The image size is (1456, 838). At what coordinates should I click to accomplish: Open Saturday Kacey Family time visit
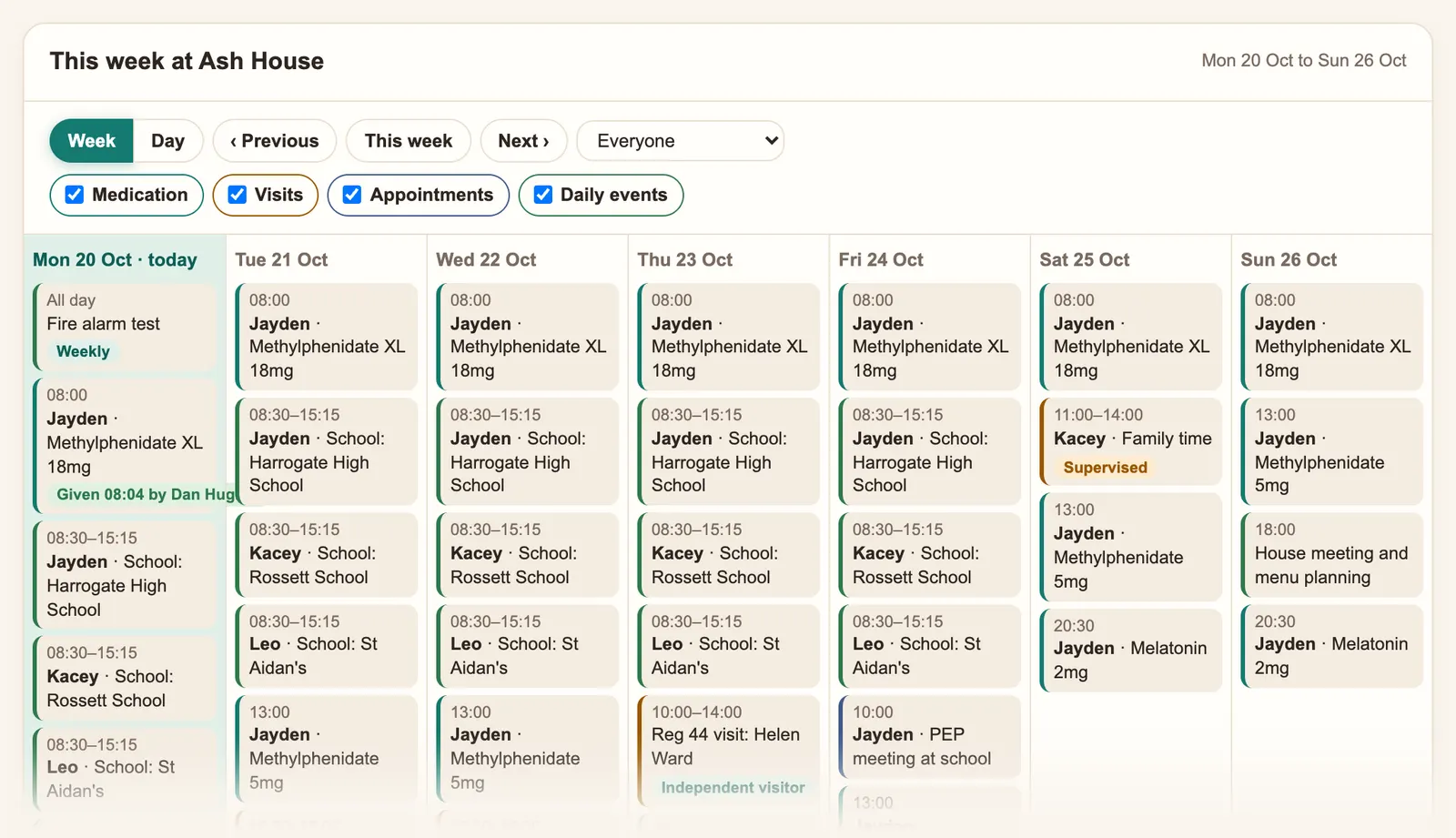pos(1131,441)
